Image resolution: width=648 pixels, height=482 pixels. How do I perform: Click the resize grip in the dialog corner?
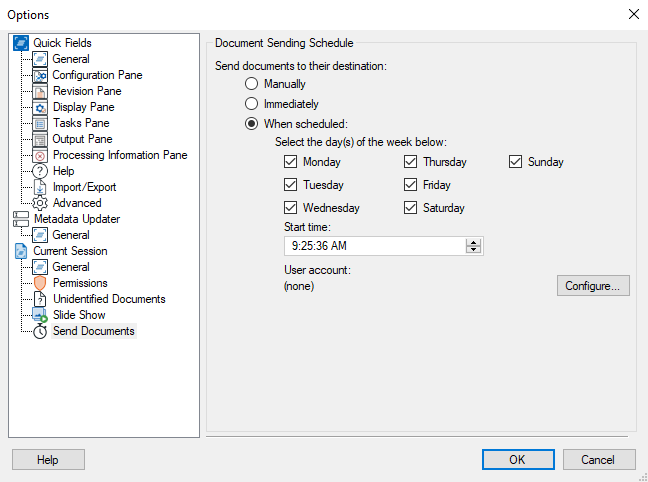[x=643, y=477]
